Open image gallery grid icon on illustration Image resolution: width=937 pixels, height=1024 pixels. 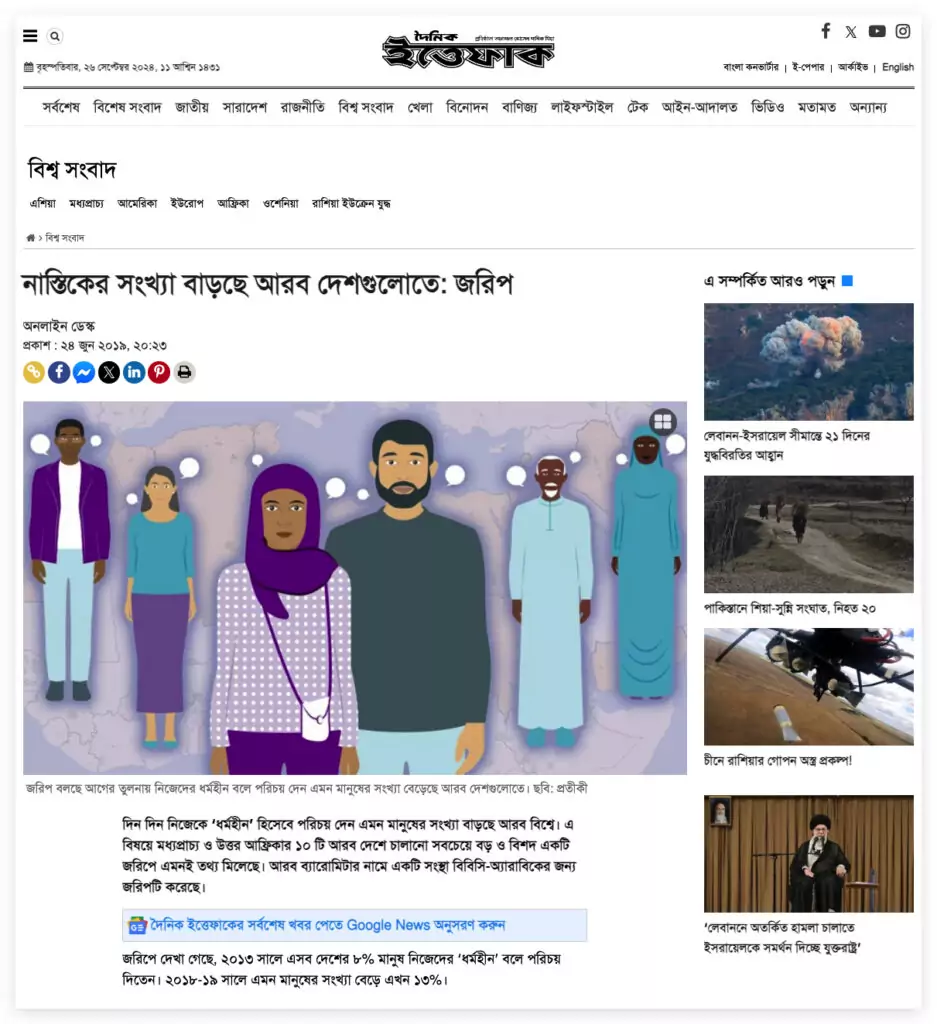coord(663,422)
